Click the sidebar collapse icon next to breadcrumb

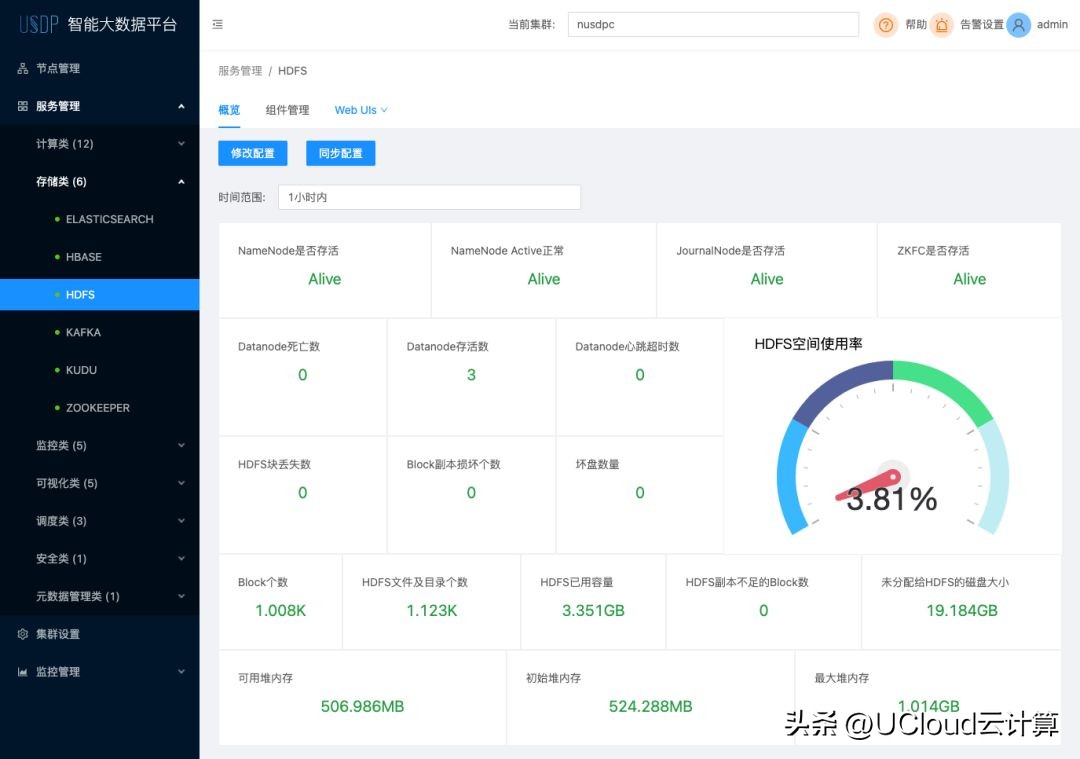pos(218,24)
